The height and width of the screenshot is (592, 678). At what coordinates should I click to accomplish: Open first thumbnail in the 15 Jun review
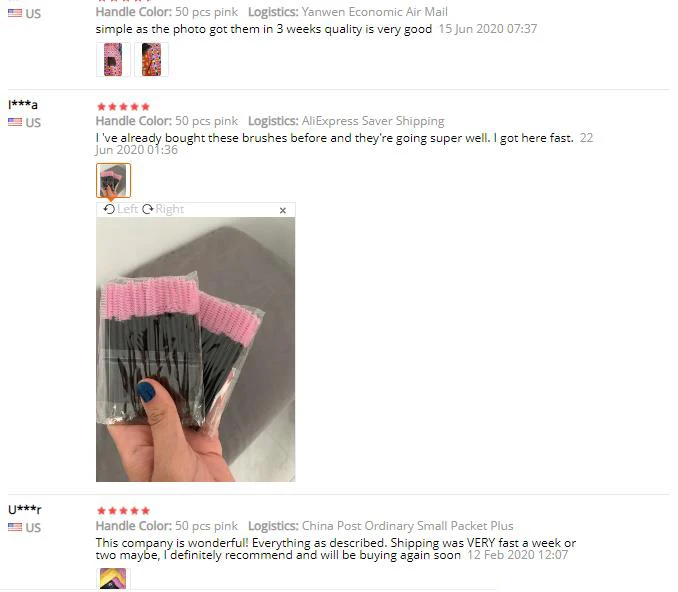click(x=113, y=60)
